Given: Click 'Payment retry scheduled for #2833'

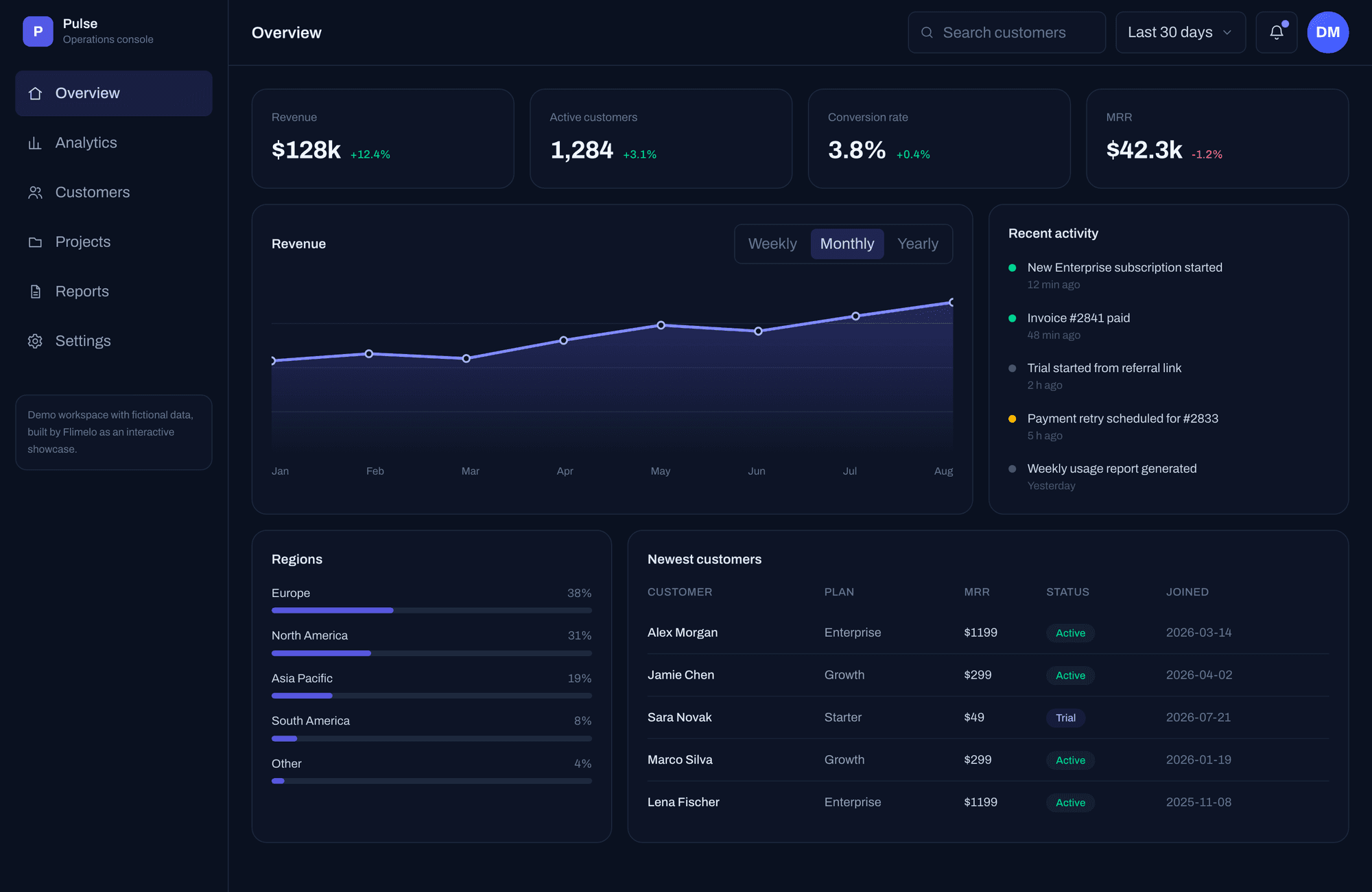Looking at the screenshot, I should 1123,419.
